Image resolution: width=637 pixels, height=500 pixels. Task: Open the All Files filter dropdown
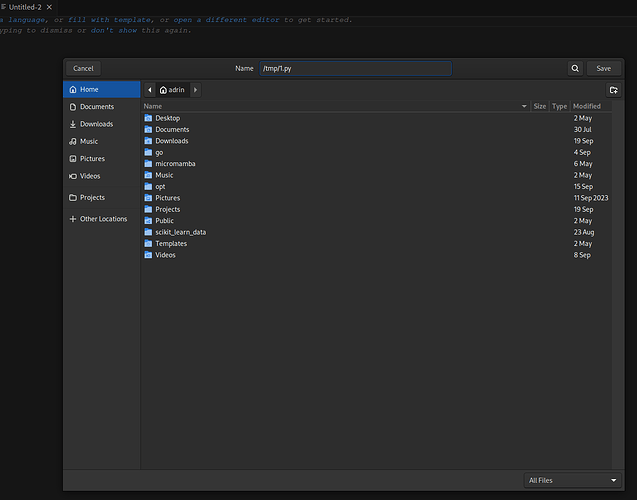(572, 480)
